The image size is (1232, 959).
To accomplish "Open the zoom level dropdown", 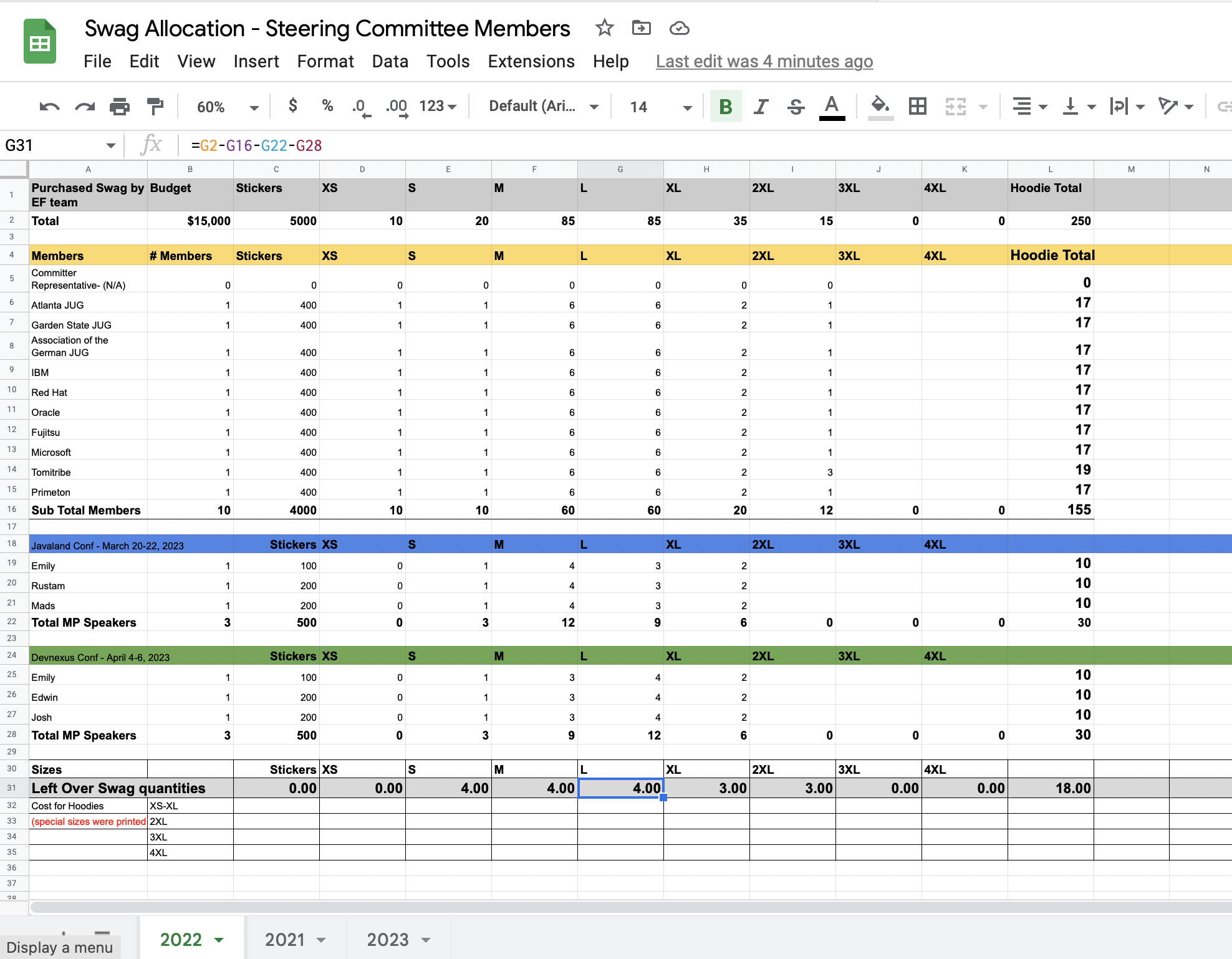I will (227, 107).
